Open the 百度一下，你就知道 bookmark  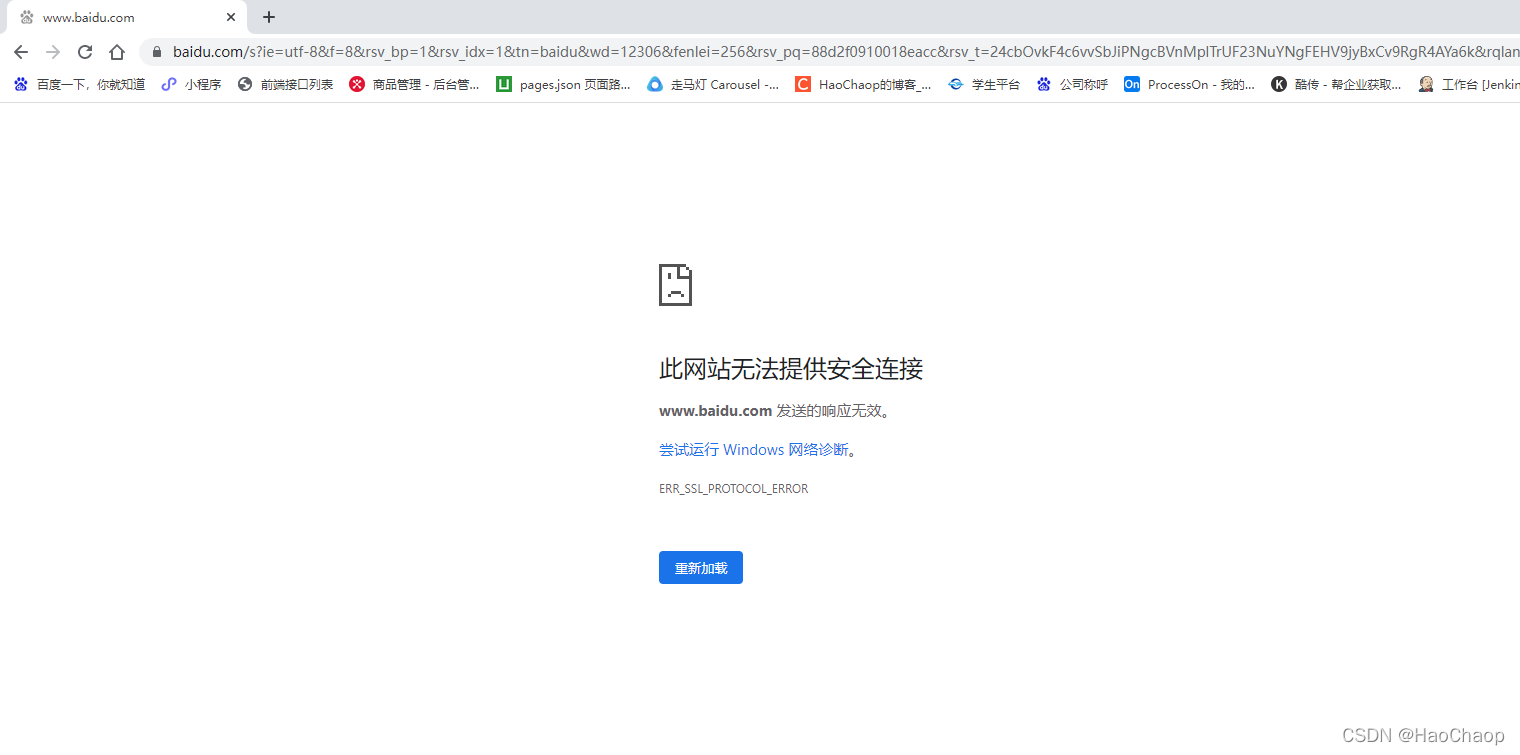coord(80,85)
